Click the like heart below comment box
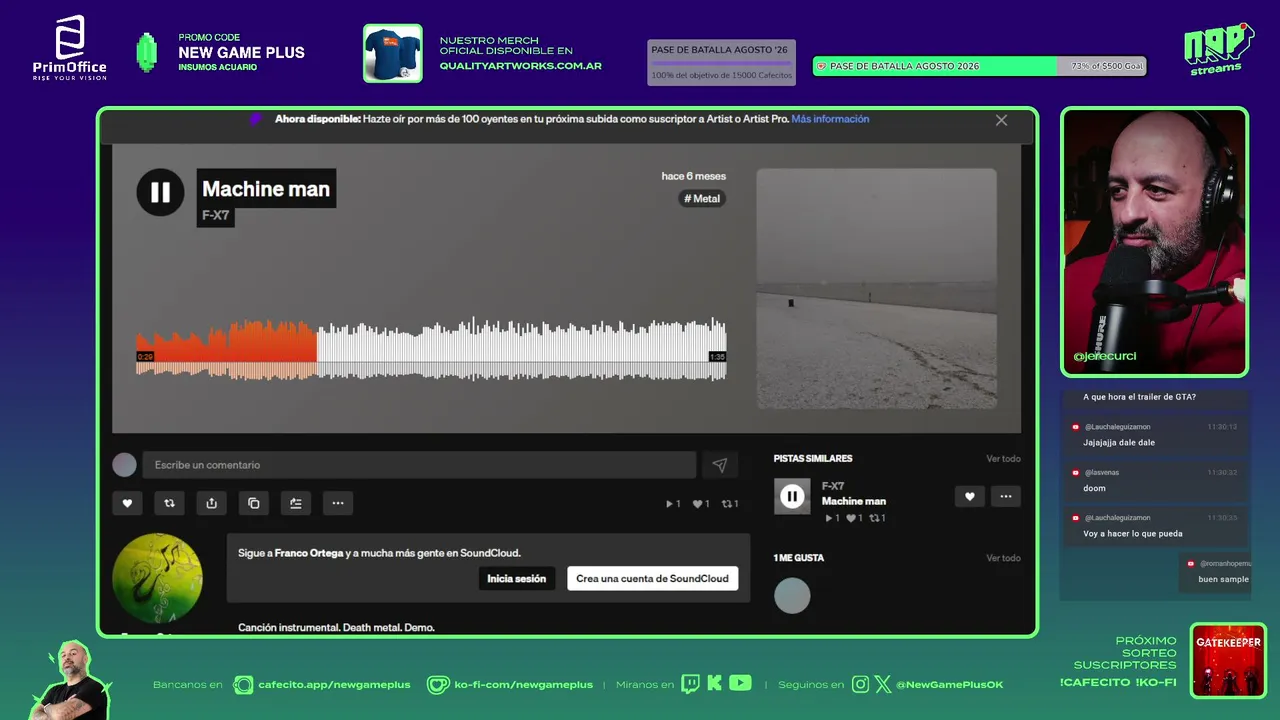 127,503
